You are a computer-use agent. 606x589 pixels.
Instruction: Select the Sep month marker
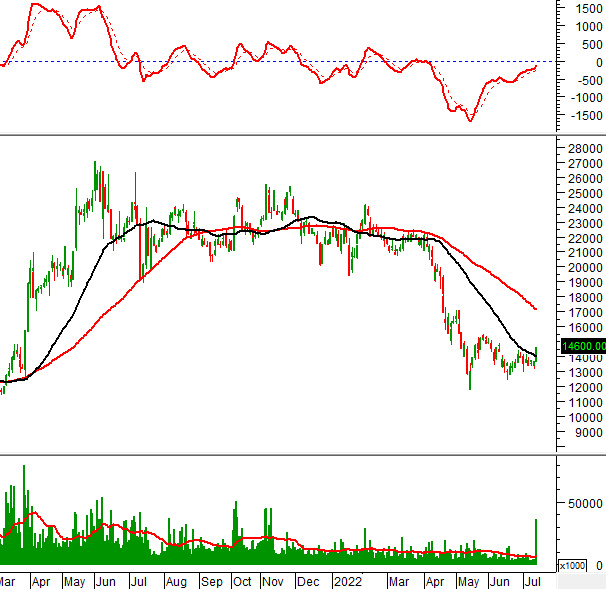tap(211, 580)
